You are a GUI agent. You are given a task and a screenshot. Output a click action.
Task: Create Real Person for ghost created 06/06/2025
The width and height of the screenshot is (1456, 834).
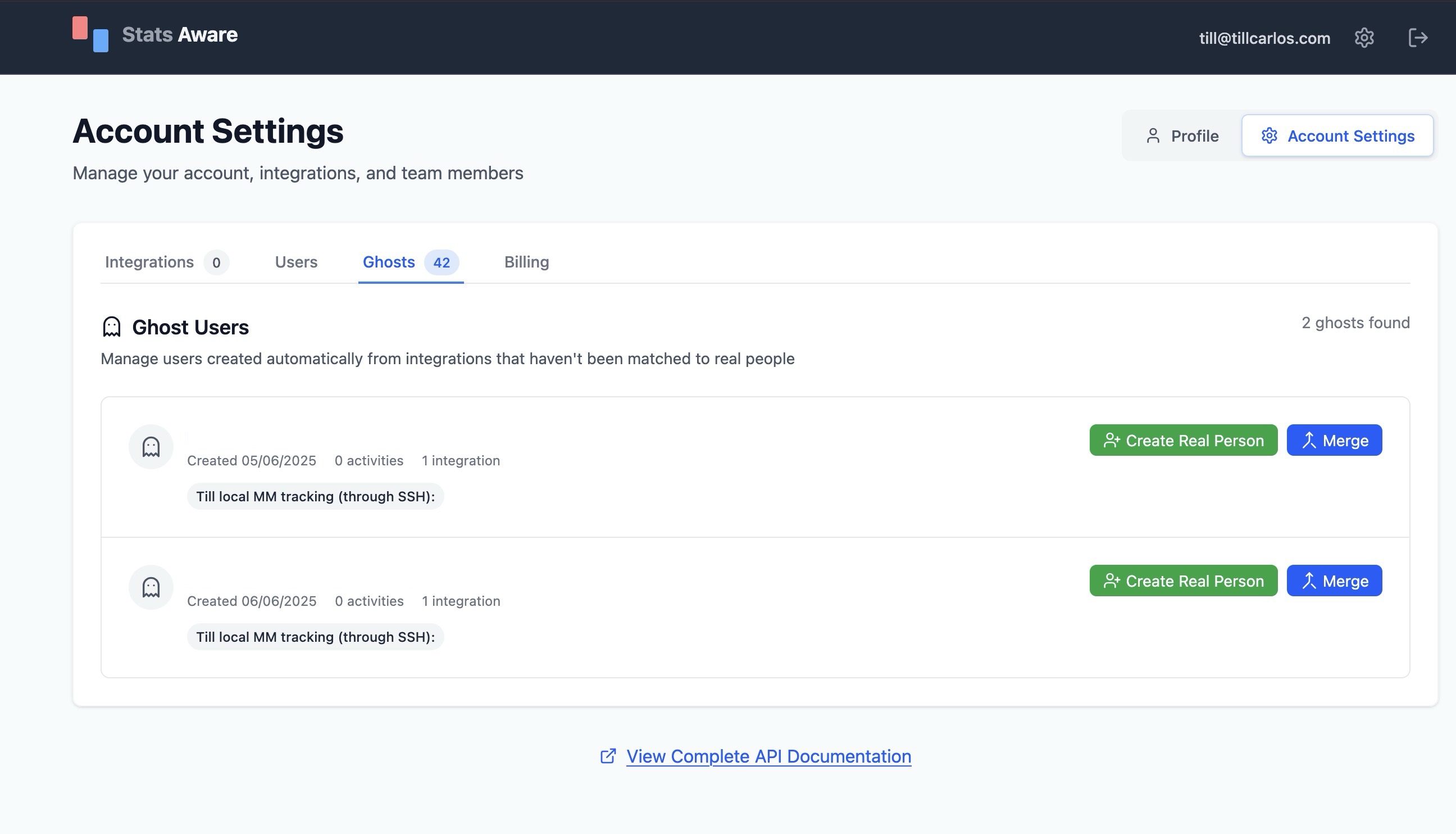click(x=1183, y=581)
